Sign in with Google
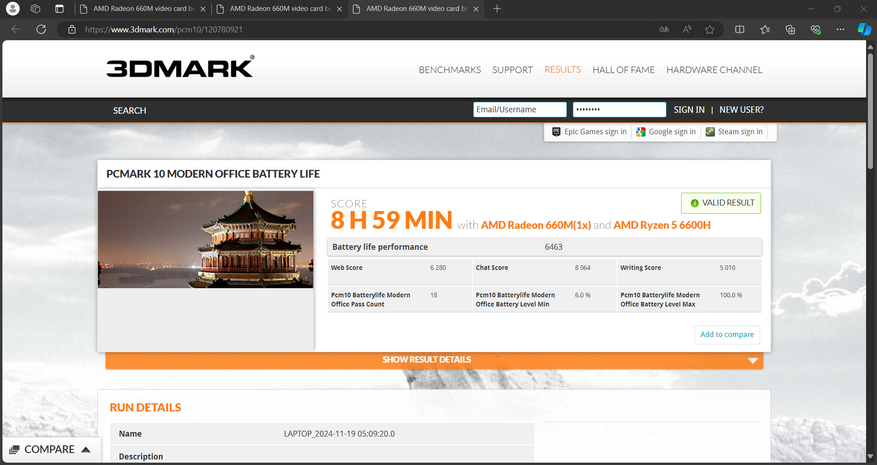Image resolution: width=877 pixels, height=465 pixels. (x=666, y=132)
